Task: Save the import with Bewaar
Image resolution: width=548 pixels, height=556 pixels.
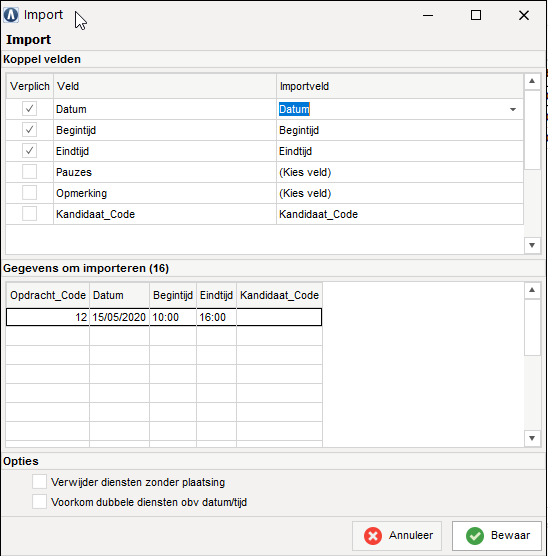Action: coord(497,535)
